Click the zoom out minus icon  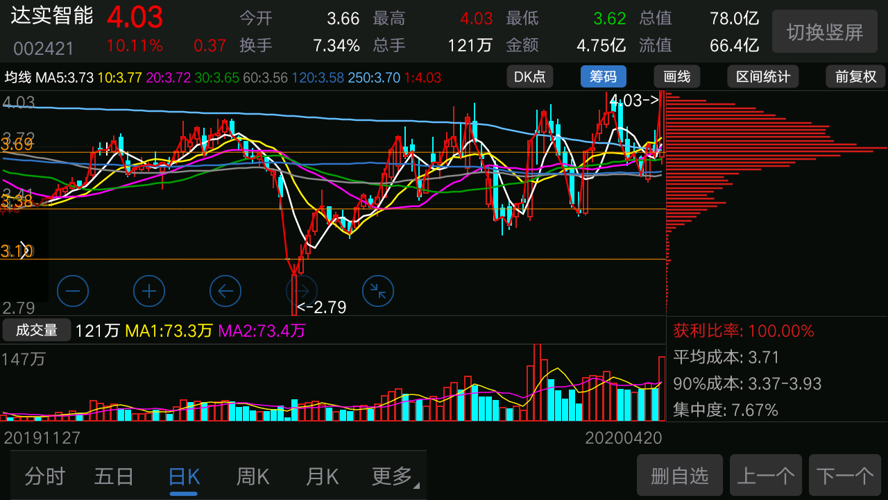tap(72, 291)
